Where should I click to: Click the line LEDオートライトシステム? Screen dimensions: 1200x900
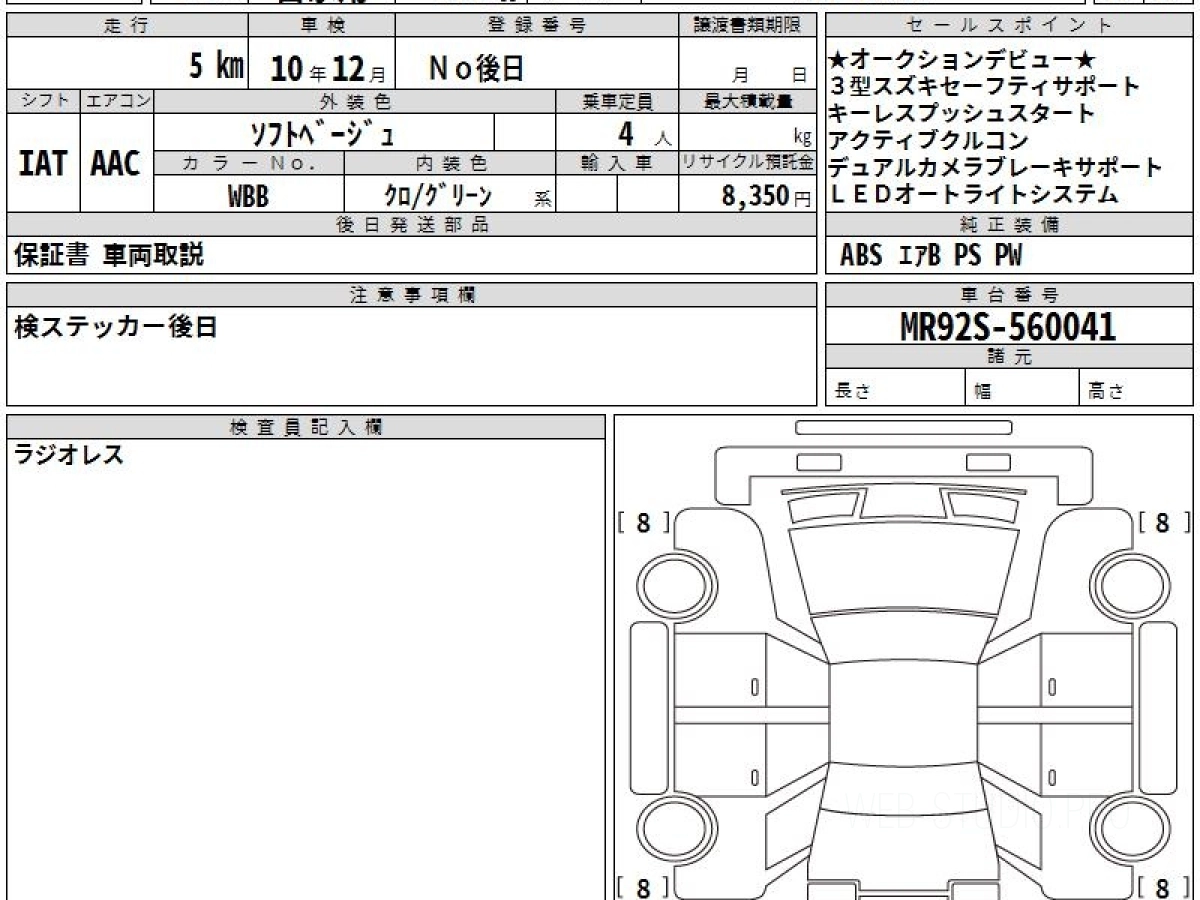click(x=974, y=195)
